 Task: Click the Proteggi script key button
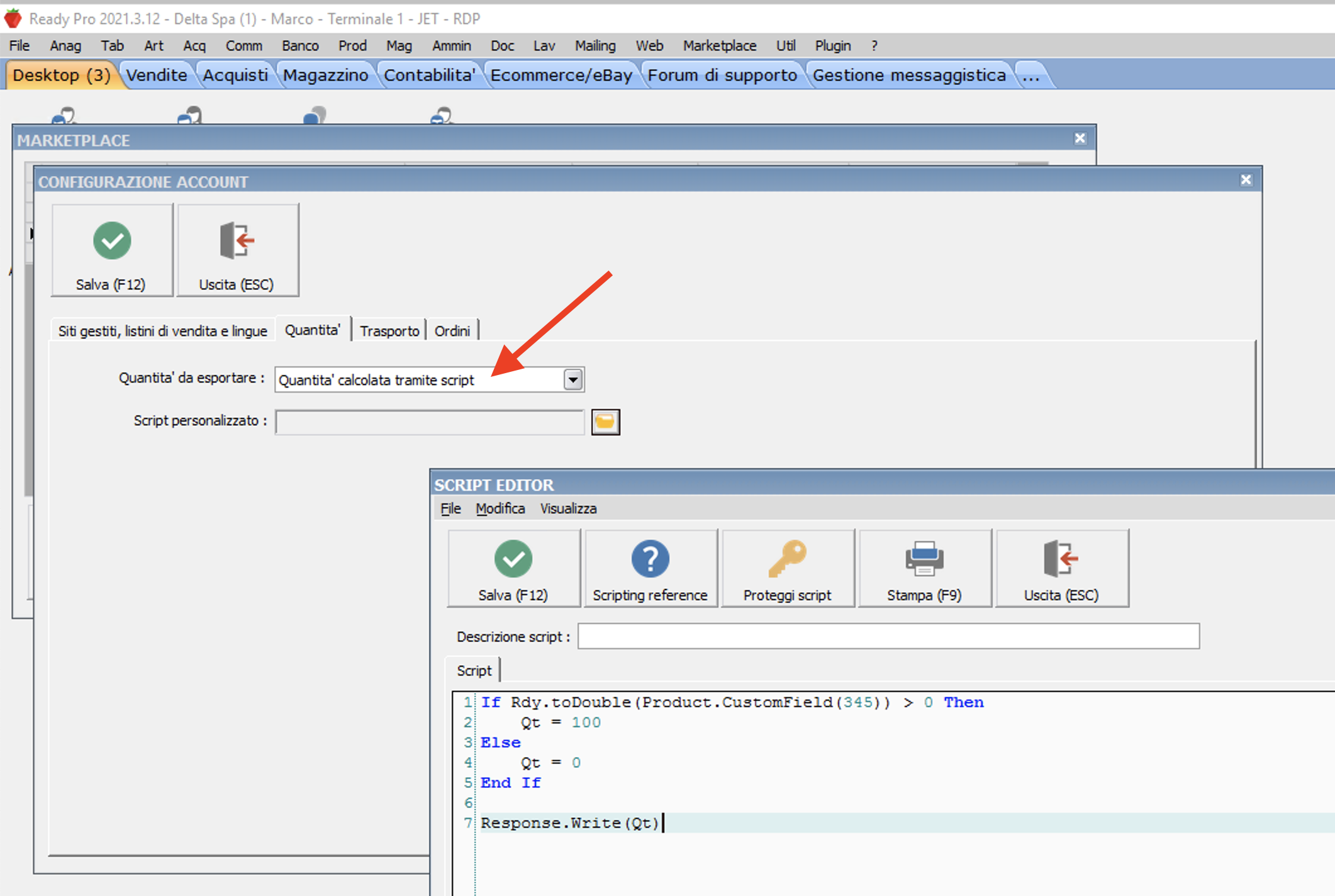(x=788, y=568)
